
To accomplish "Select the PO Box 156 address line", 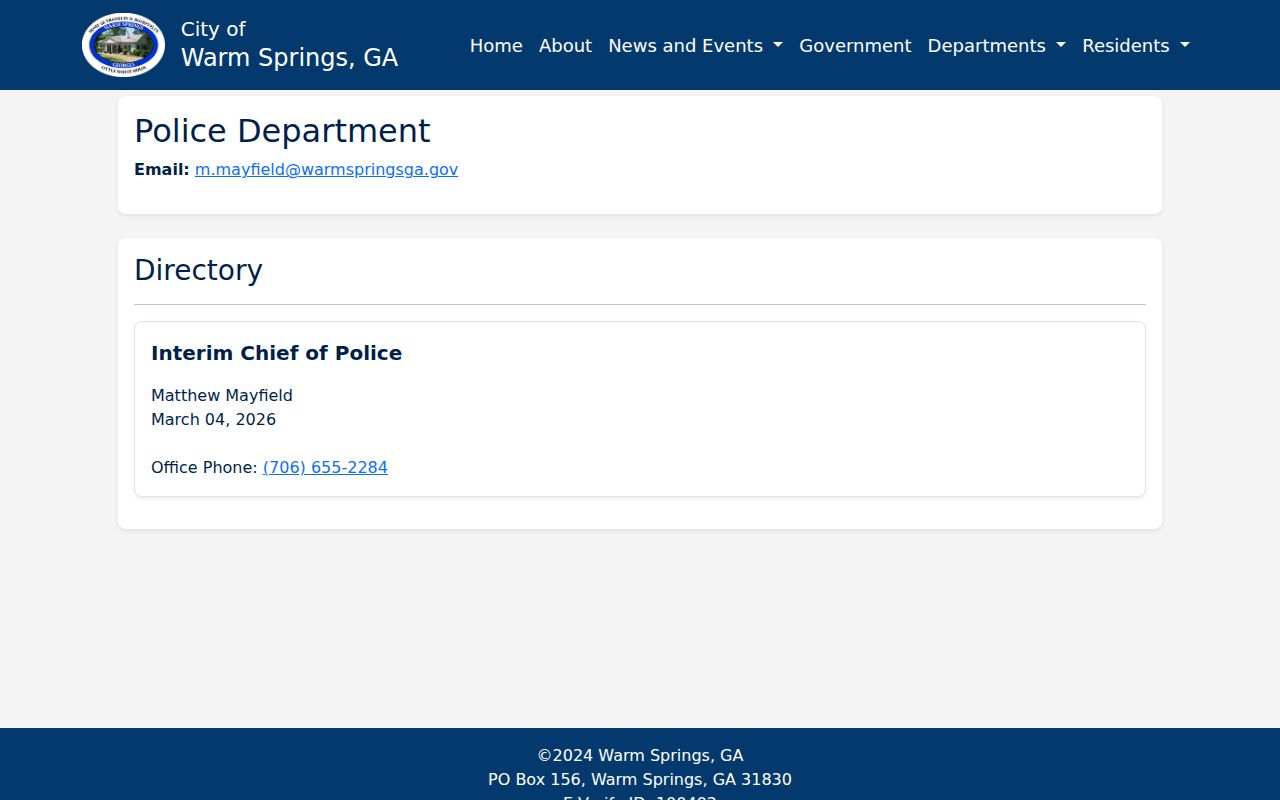I will tap(640, 780).
